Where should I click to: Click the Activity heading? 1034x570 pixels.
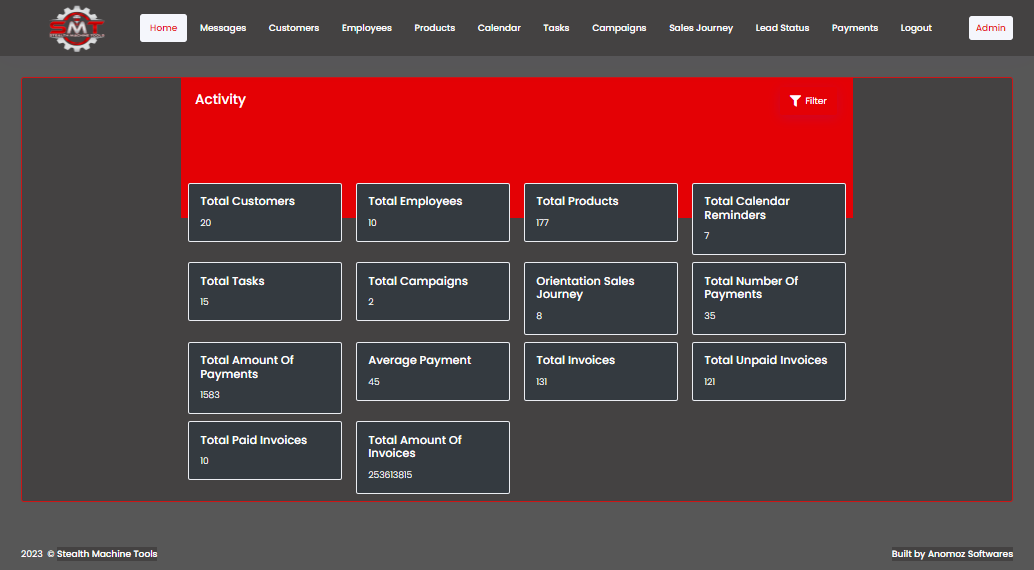click(220, 100)
